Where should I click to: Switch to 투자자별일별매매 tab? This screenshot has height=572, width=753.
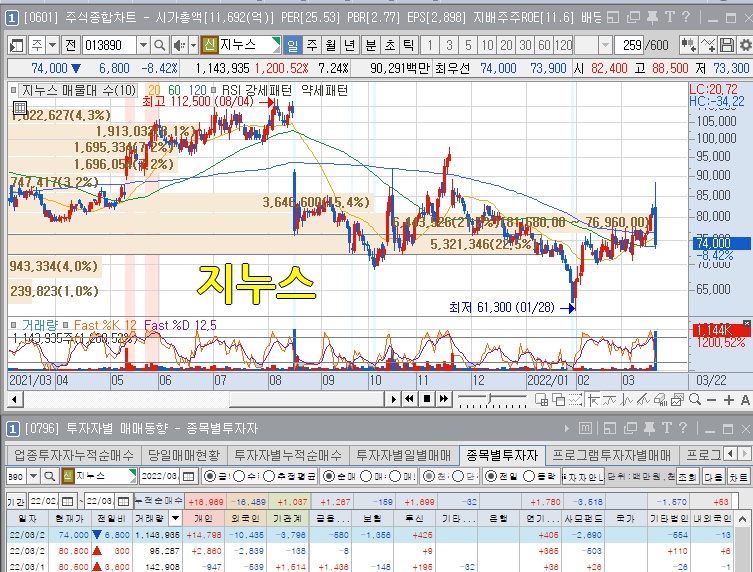tap(403, 454)
